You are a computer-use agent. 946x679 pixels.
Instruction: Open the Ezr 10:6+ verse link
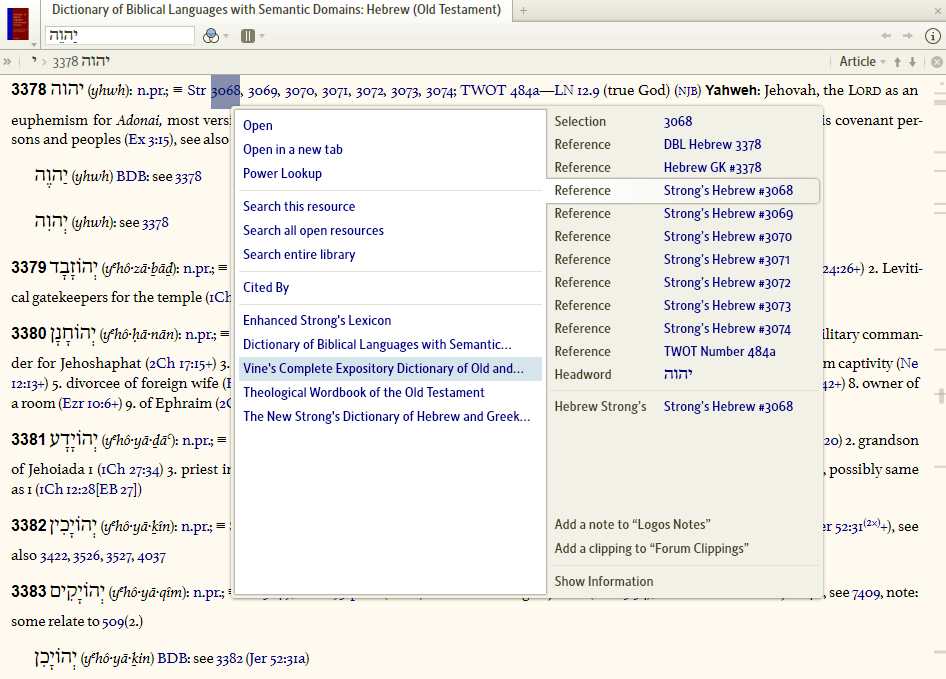[91, 404]
